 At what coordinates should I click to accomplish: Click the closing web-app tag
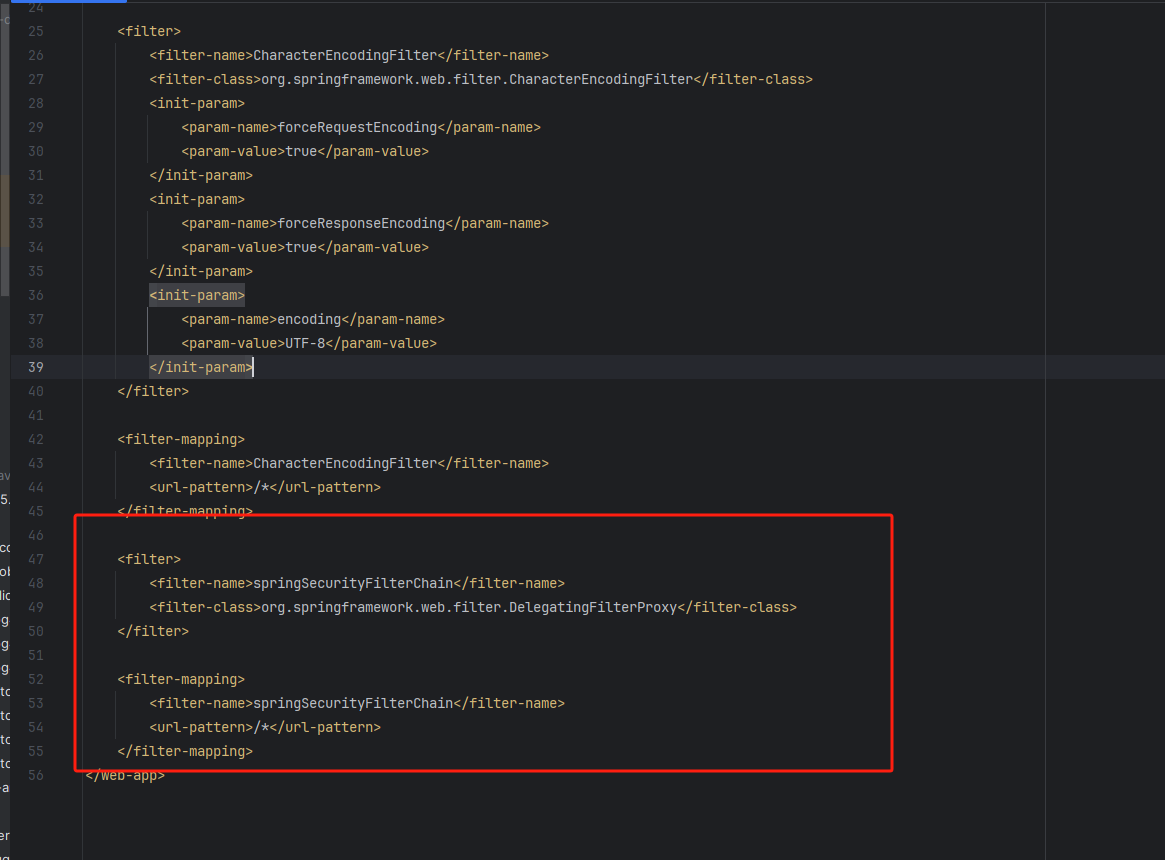click(125, 775)
